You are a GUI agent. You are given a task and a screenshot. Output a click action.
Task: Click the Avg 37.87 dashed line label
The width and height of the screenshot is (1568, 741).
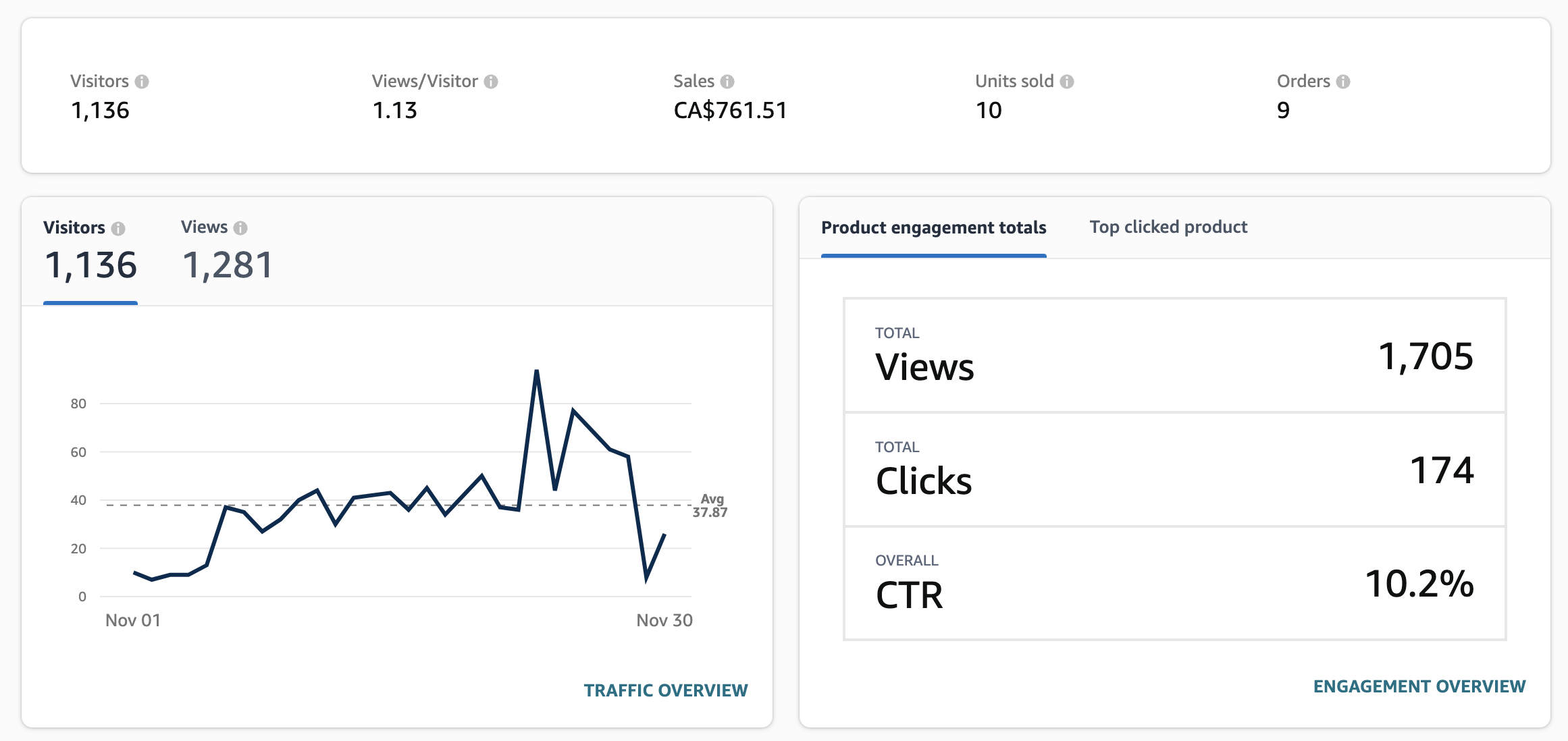709,506
